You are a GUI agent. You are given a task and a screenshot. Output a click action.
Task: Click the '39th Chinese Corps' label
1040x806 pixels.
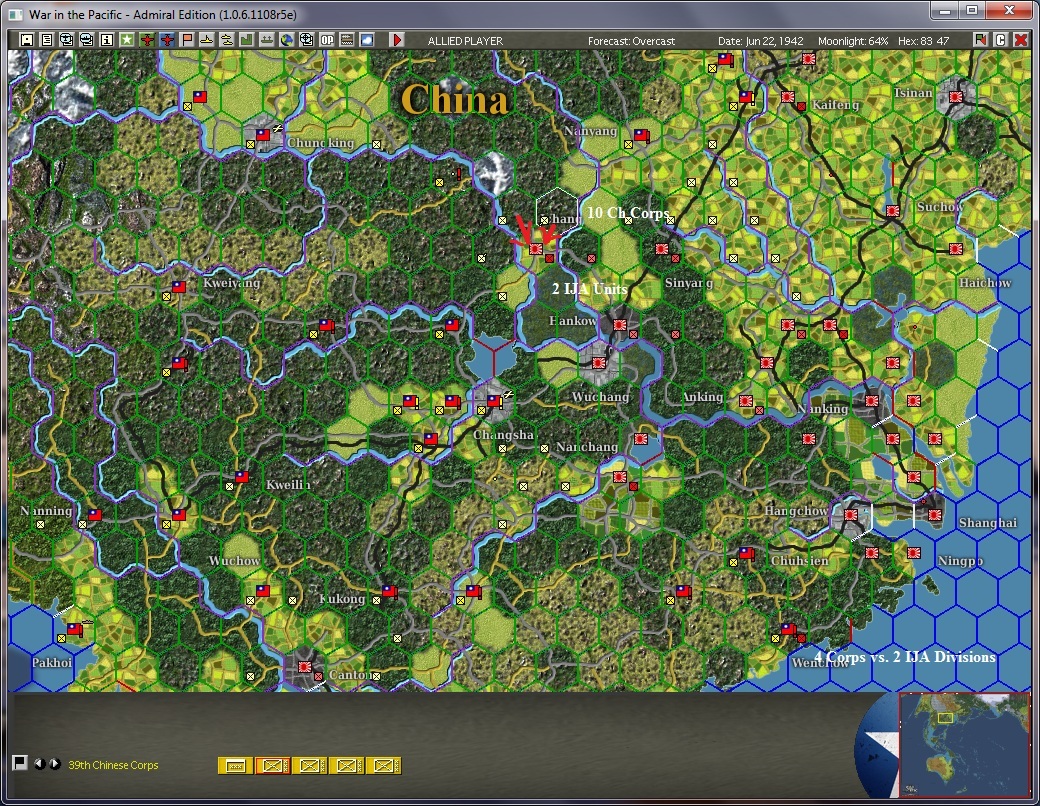pyautogui.click(x=113, y=765)
